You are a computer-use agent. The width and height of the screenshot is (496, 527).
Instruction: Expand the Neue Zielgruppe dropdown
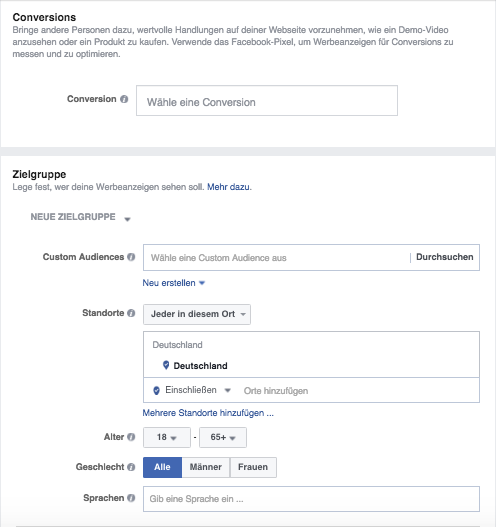tap(80, 217)
